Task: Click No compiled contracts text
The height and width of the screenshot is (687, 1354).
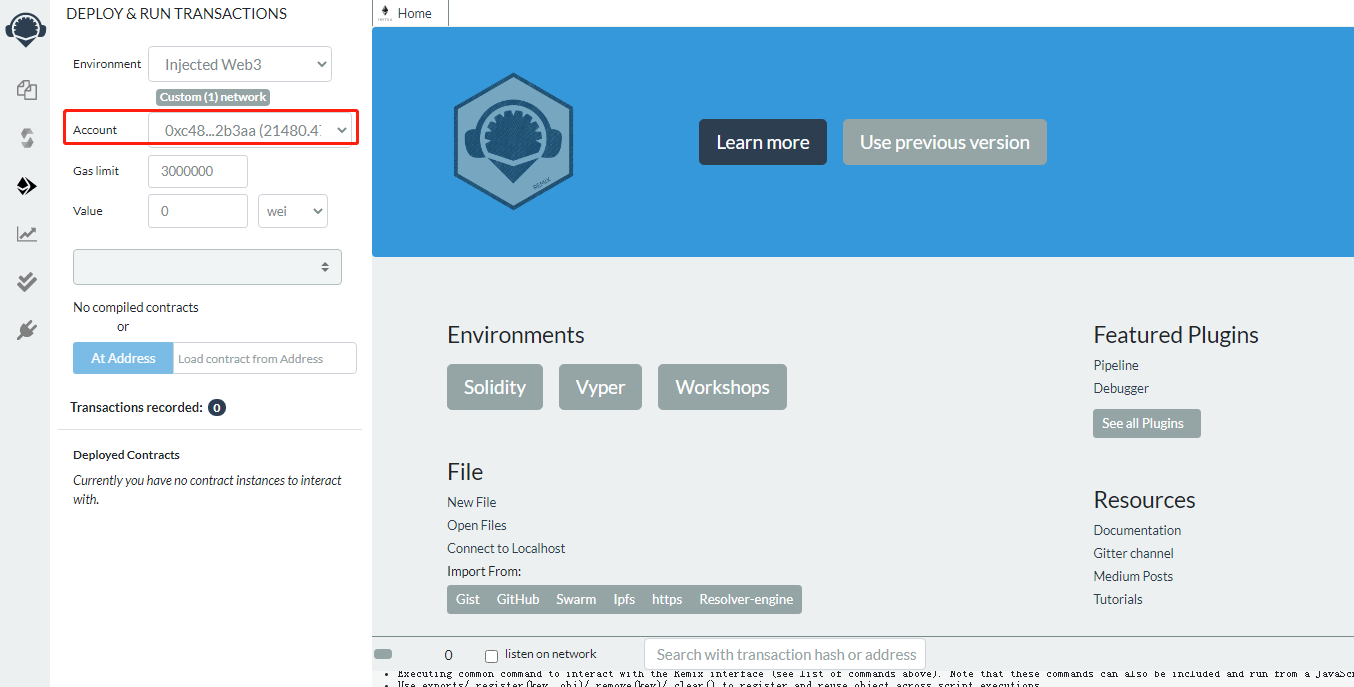Action: coord(136,307)
